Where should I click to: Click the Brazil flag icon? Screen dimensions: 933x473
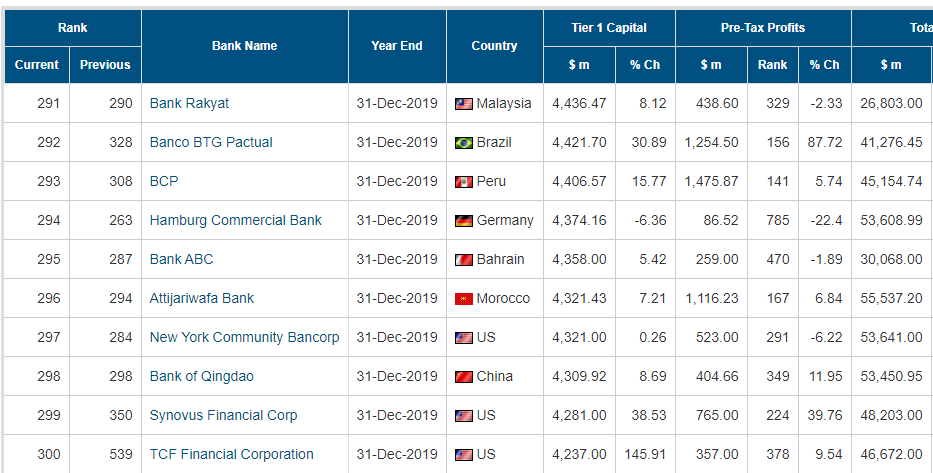point(464,143)
